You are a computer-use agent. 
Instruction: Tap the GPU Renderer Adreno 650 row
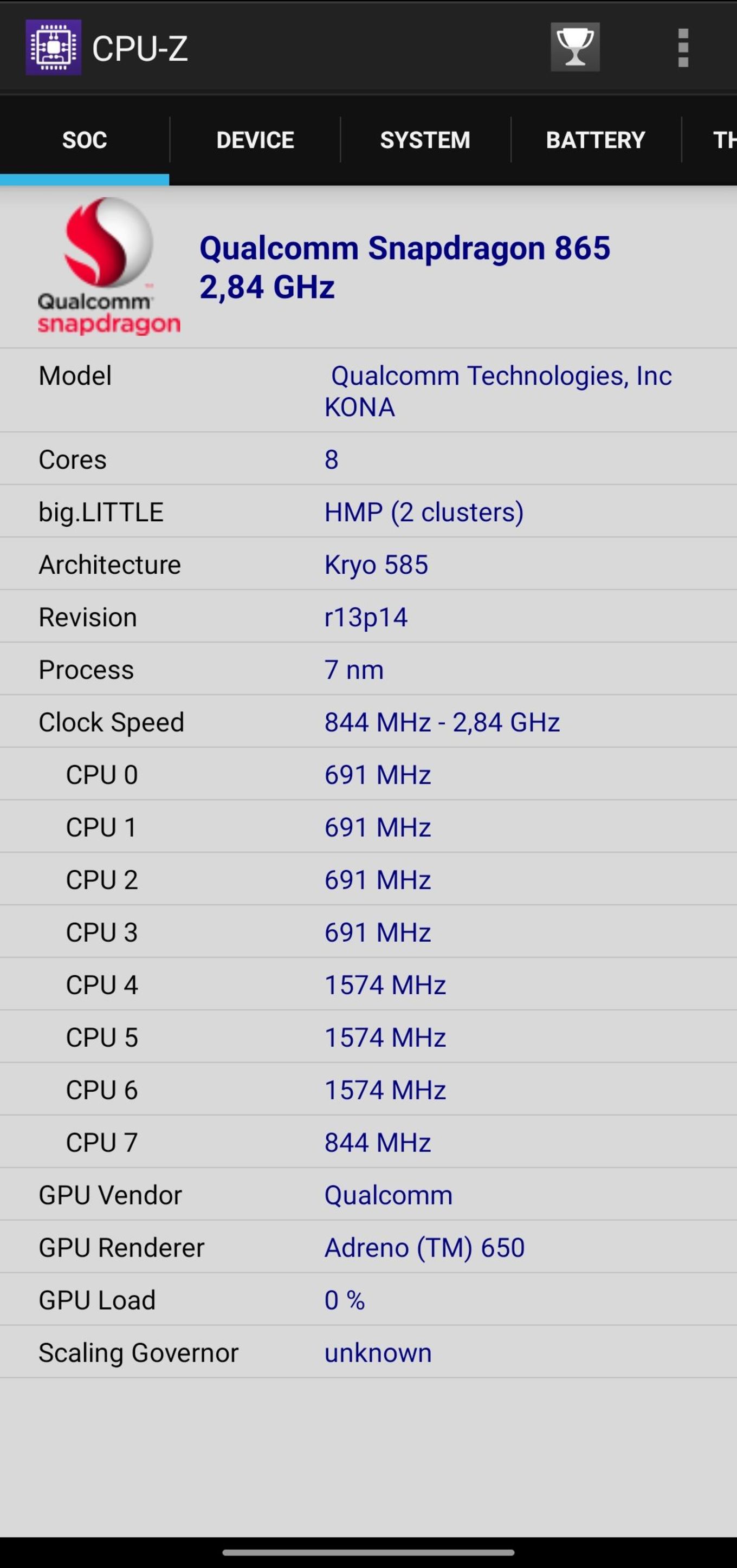pyautogui.click(x=368, y=1247)
